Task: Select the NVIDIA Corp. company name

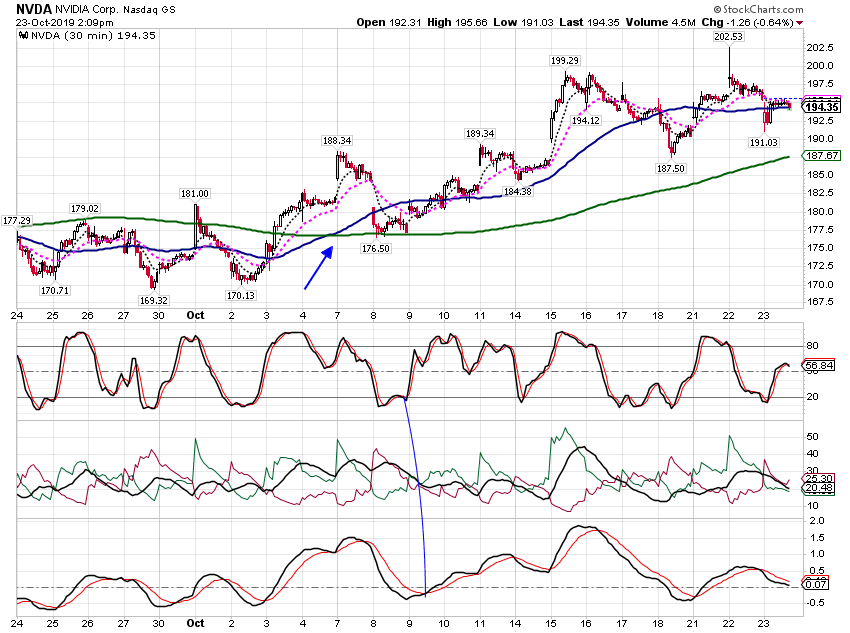Action: [88, 10]
